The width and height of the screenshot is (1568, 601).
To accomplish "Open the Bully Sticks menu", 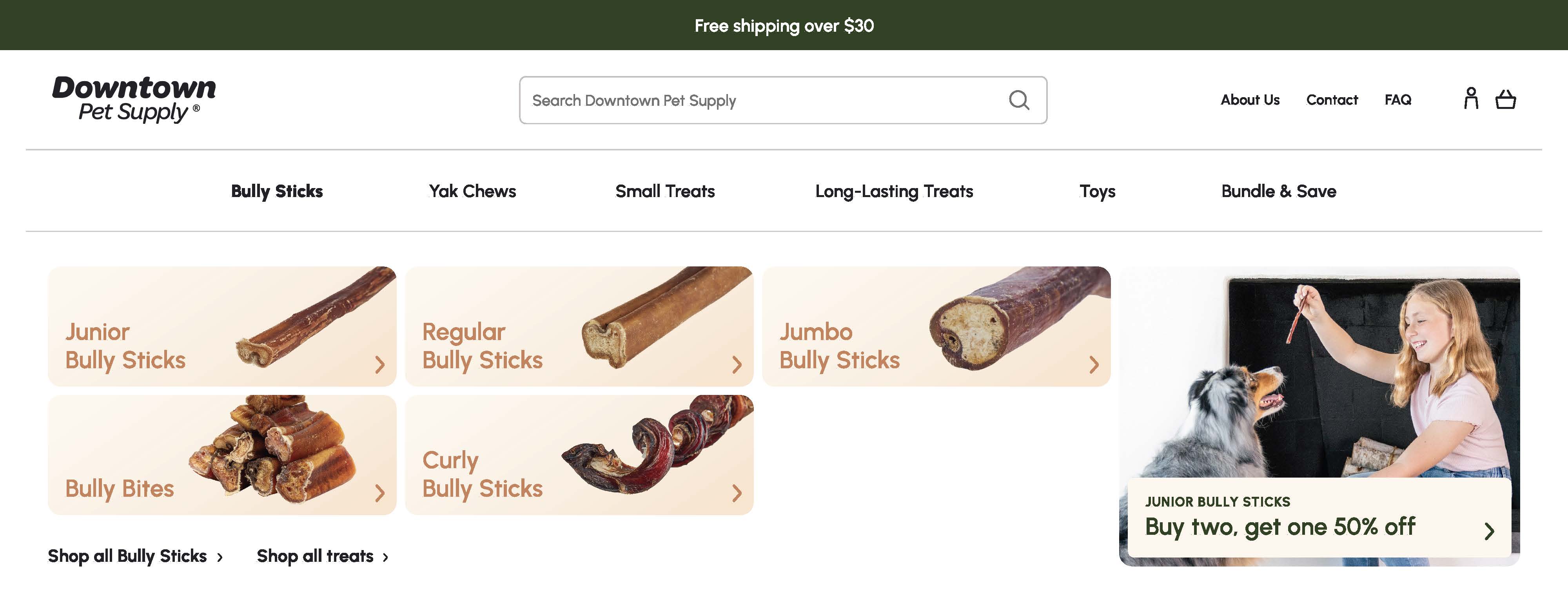I will [x=277, y=191].
